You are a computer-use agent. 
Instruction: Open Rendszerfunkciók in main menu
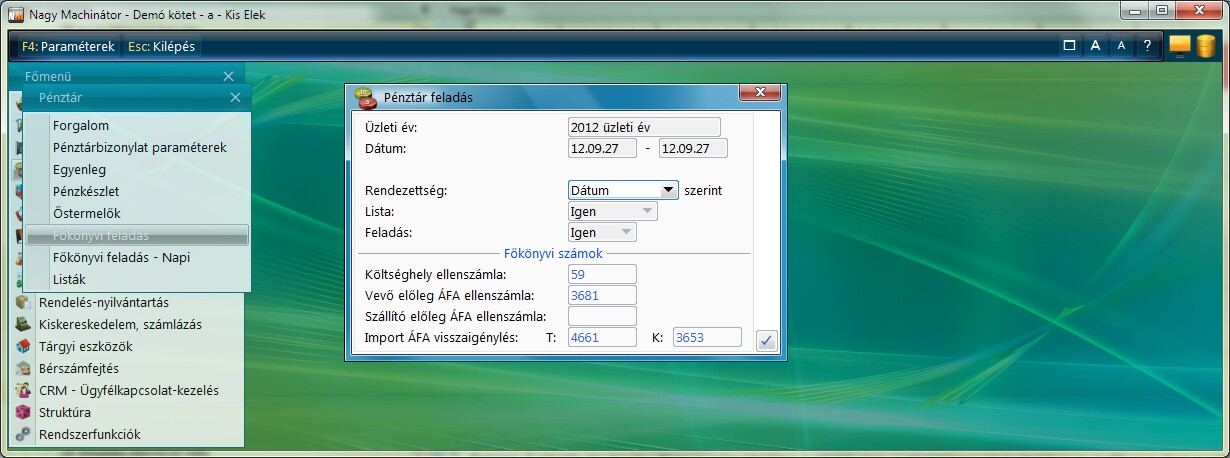89,434
